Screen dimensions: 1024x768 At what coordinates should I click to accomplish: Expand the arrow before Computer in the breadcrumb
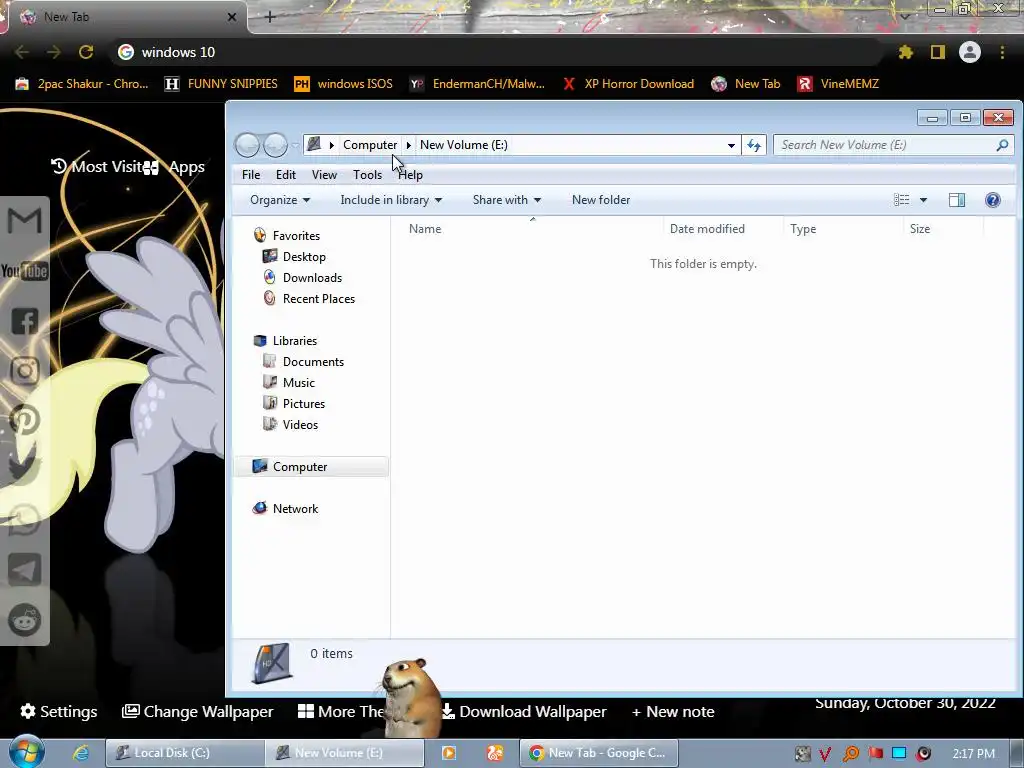[x=332, y=145]
